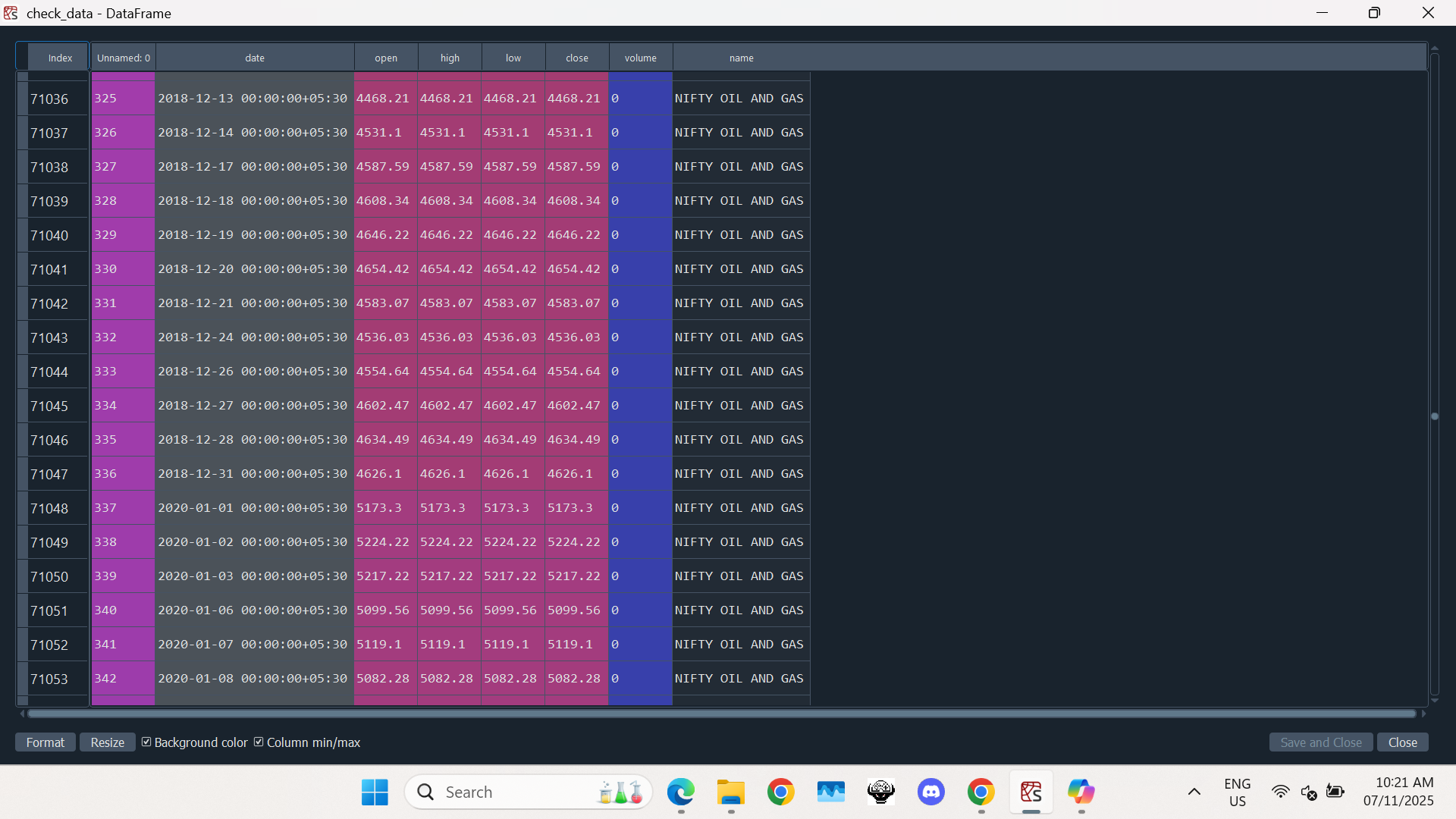Sort by the date column header

pyautogui.click(x=255, y=58)
